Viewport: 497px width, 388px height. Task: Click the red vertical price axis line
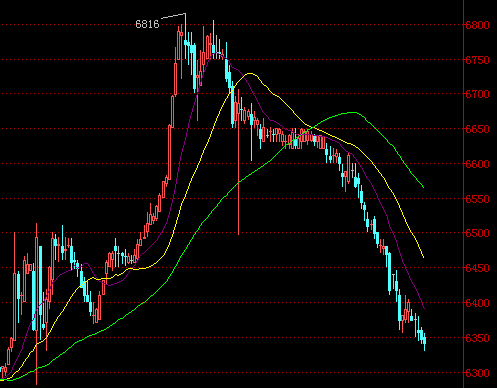click(x=463, y=194)
